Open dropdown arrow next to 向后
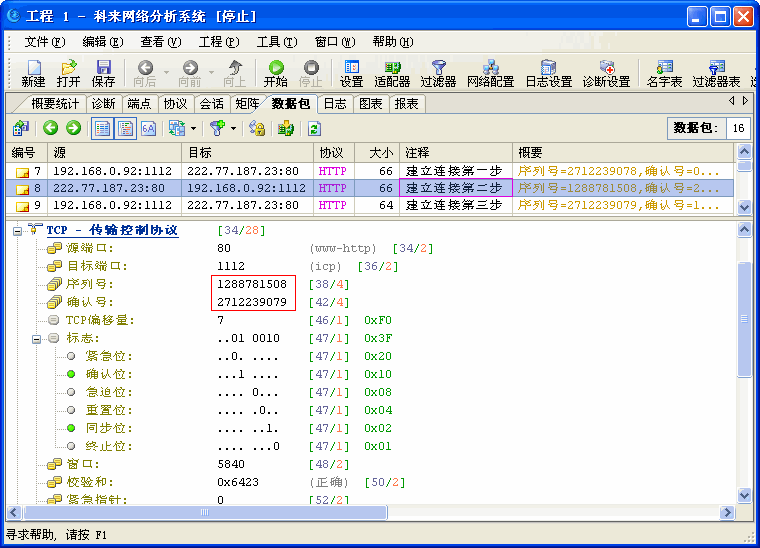The image size is (760, 548). [166, 72]
